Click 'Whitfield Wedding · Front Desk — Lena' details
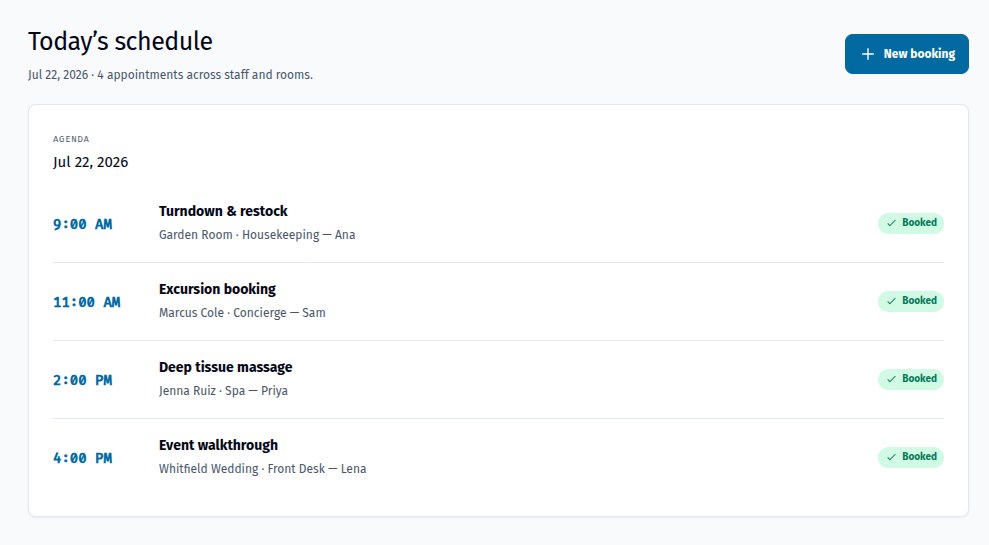Viewport: 989px width, 545px height. [x=262, y=469]
